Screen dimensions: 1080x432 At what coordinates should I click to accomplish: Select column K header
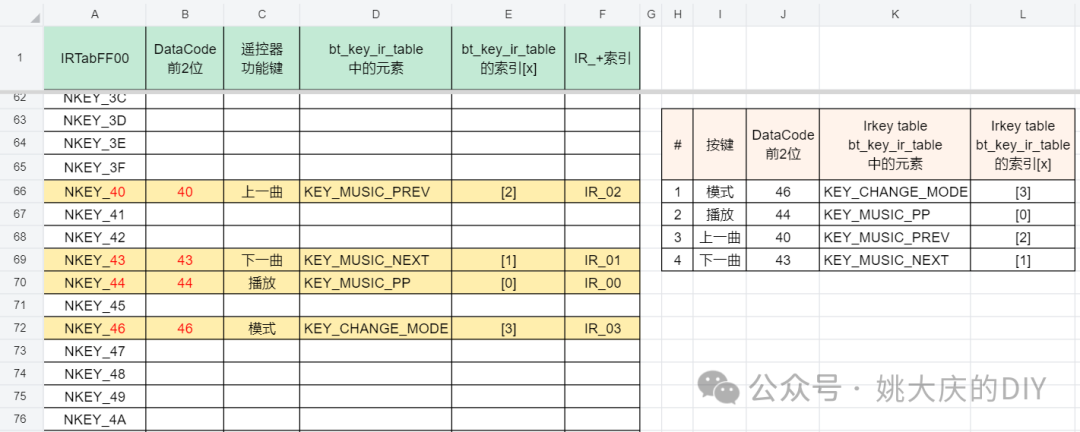895,13
